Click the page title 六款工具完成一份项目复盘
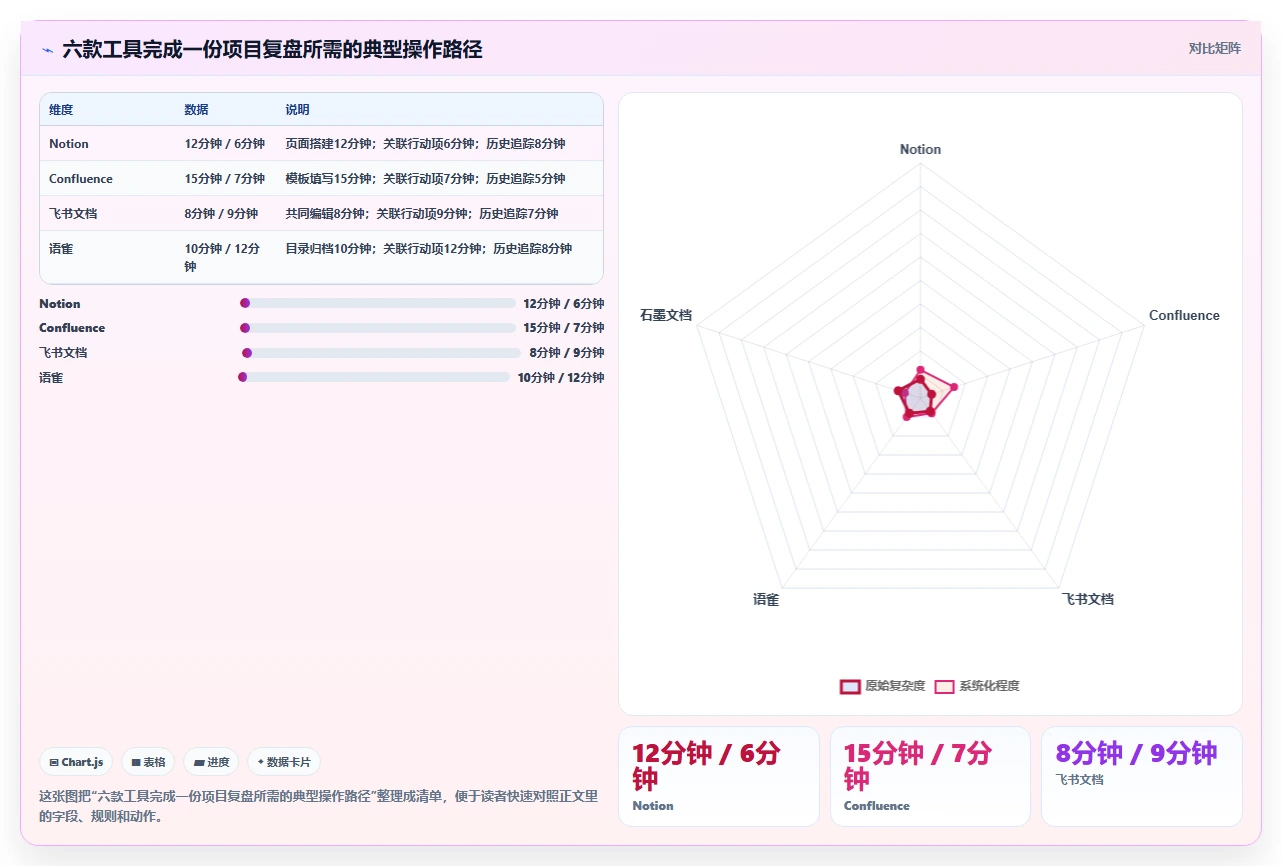 coord(272,49)
